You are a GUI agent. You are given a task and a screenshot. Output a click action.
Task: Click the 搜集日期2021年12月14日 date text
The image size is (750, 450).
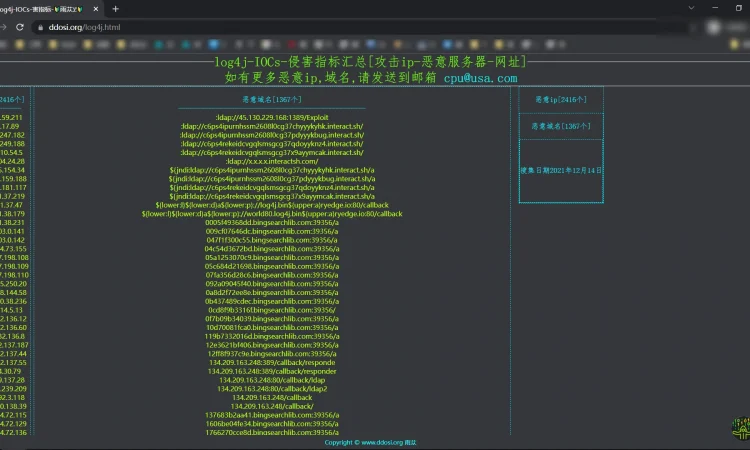(561, 170)
